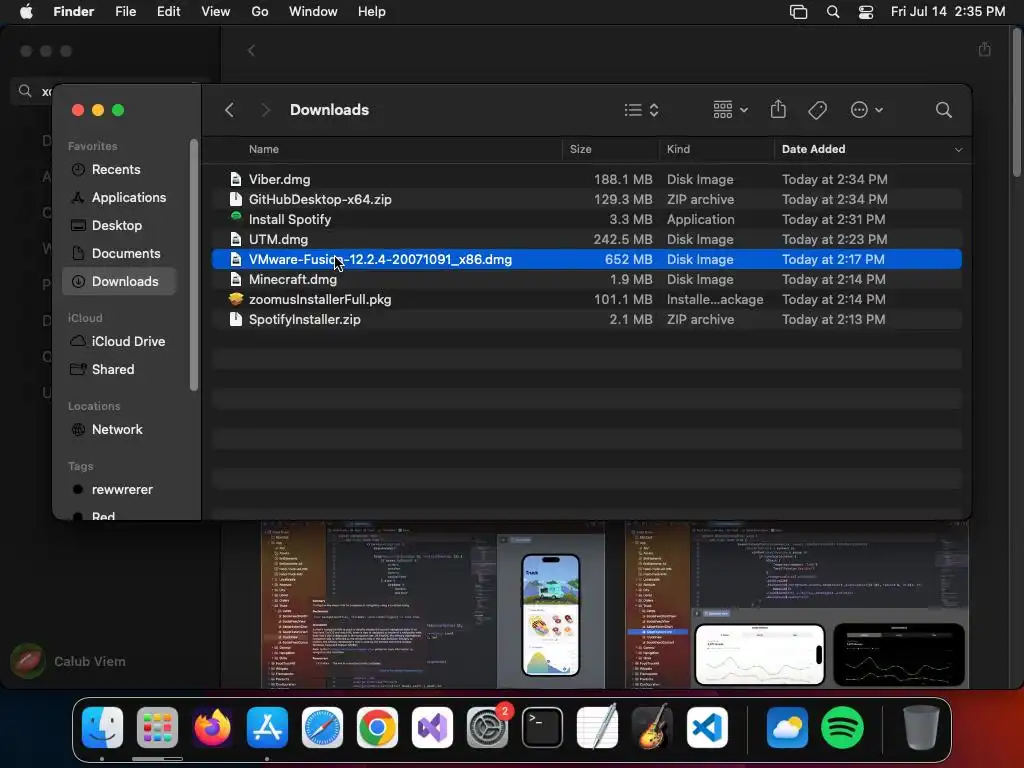The height and width of the screenshot is (768, 1024).
Task: Click the sidebar scrollbar in Downloads window
Action: click(x=194, y=265)
